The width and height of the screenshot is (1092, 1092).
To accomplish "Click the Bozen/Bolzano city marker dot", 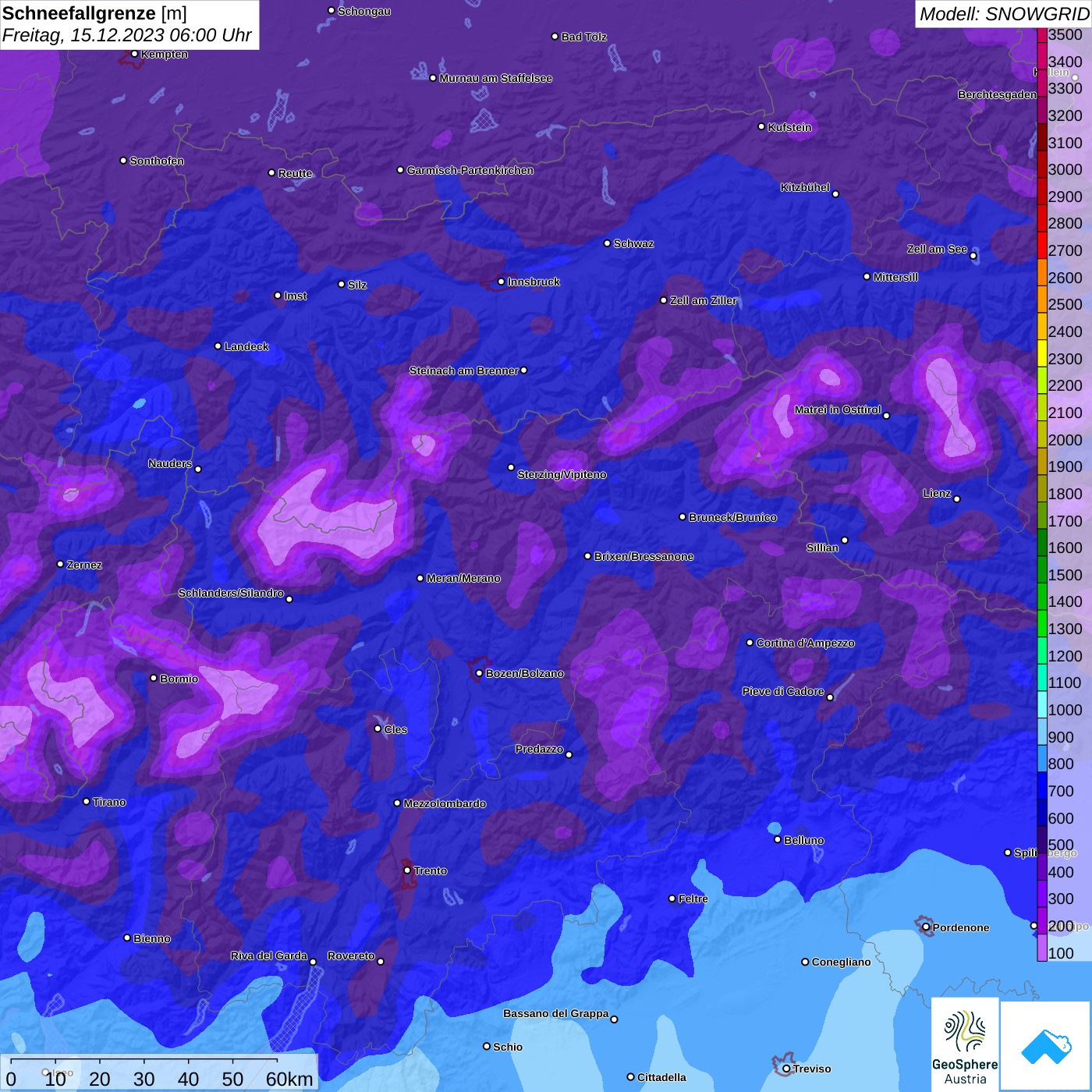I will (480, 673).
